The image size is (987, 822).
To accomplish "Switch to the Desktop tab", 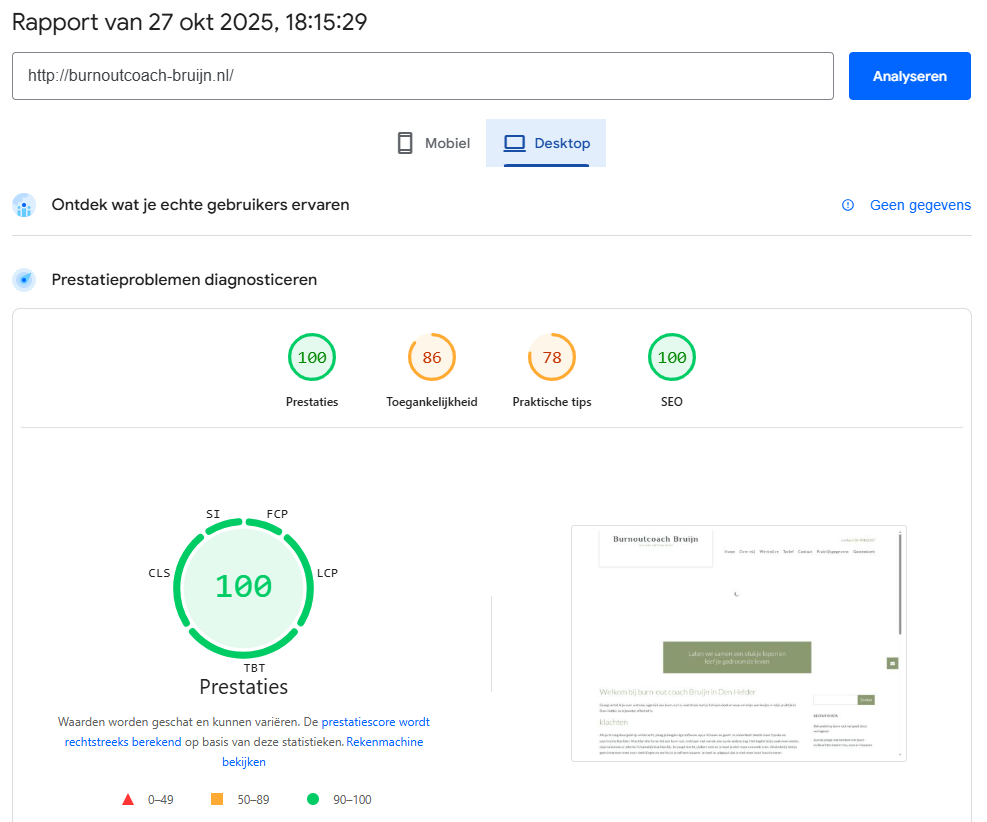I will click(x=546, y=143).
